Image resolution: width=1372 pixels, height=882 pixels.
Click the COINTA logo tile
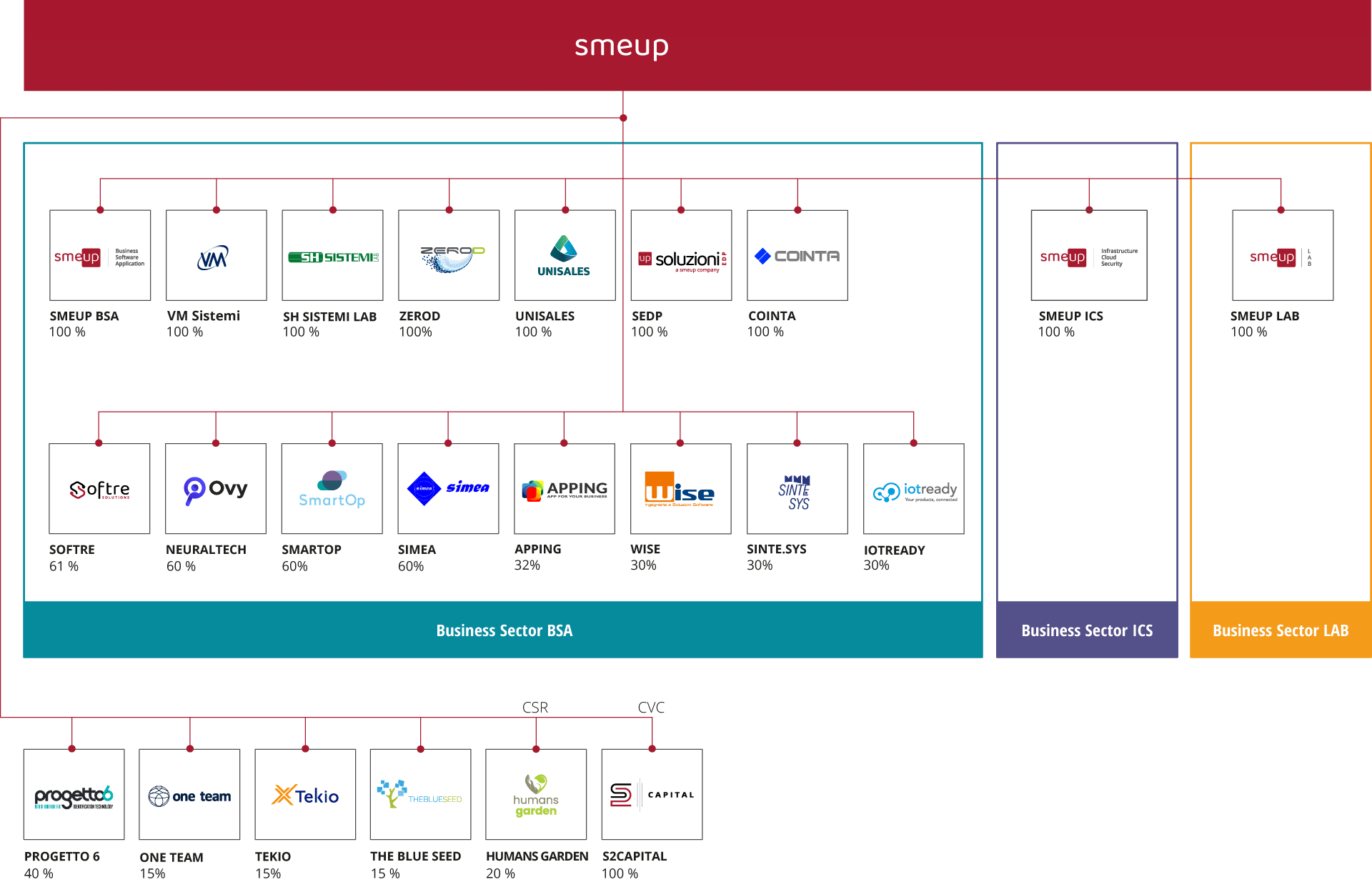click(x=797, y=255)
